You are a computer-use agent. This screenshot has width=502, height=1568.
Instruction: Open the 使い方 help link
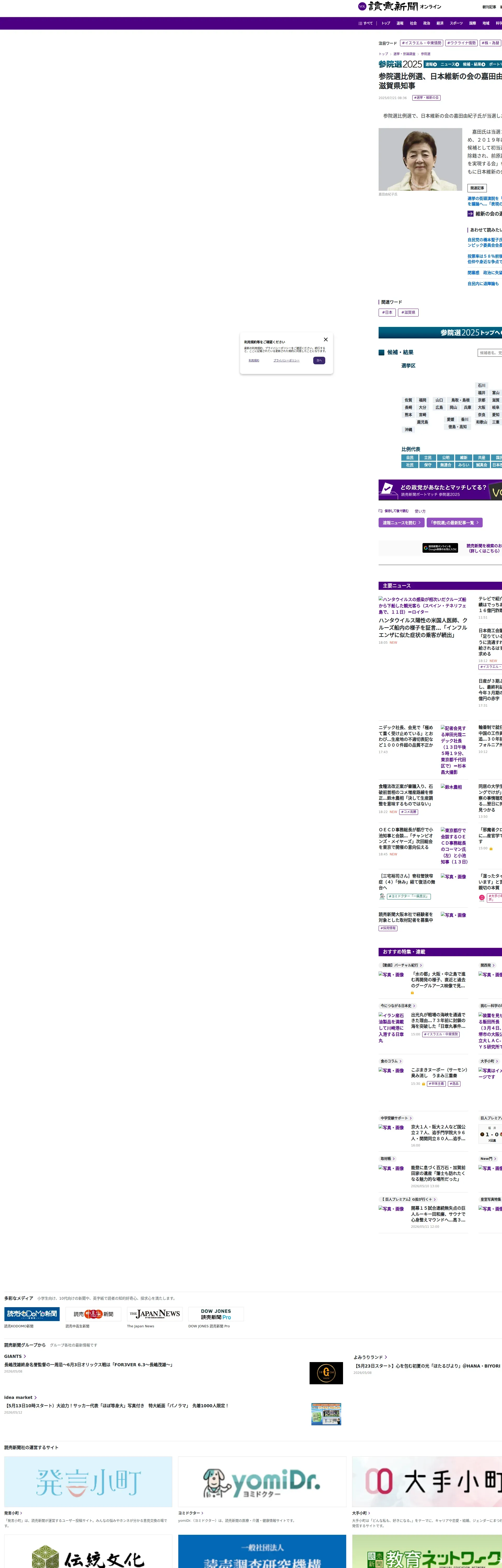point(420,511)
